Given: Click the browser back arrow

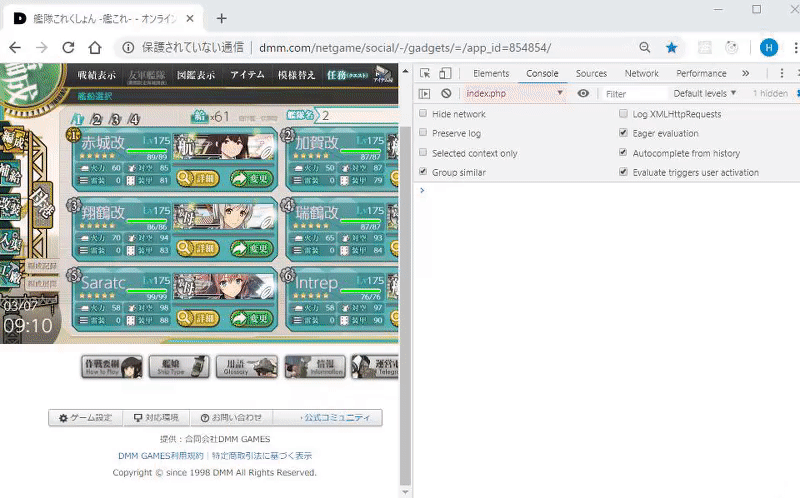Looking at the screenshot, I should [15, 47].
